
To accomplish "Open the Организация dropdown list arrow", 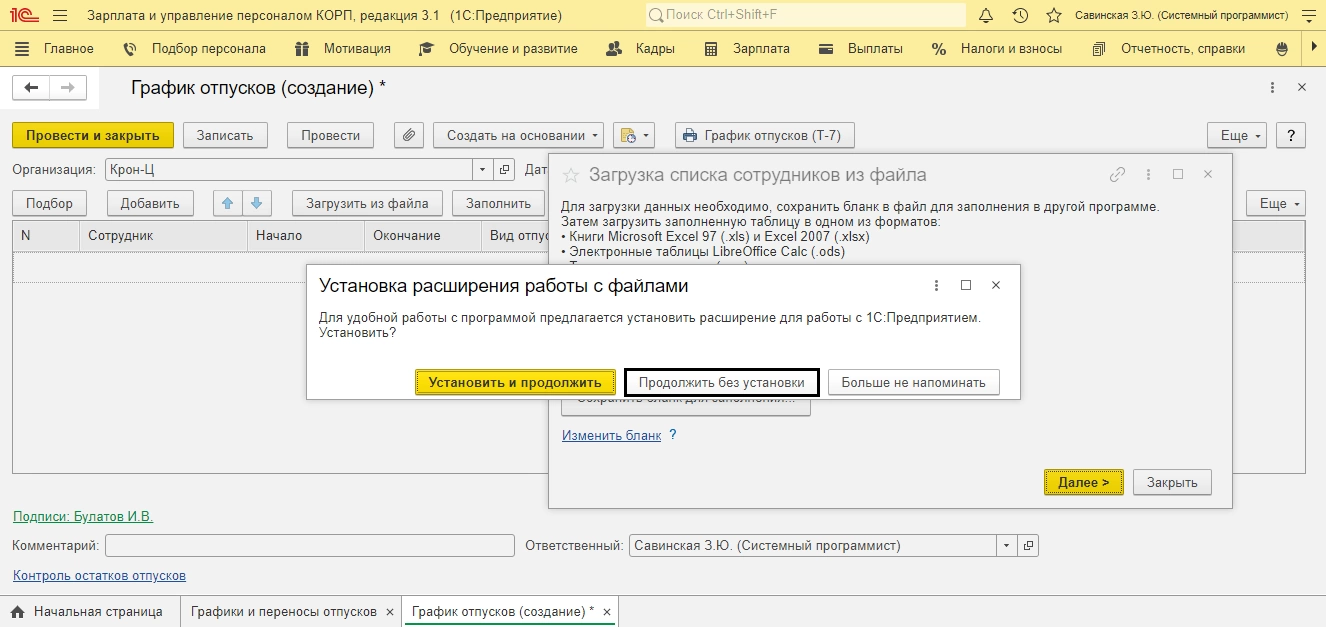I will [483, 170].
